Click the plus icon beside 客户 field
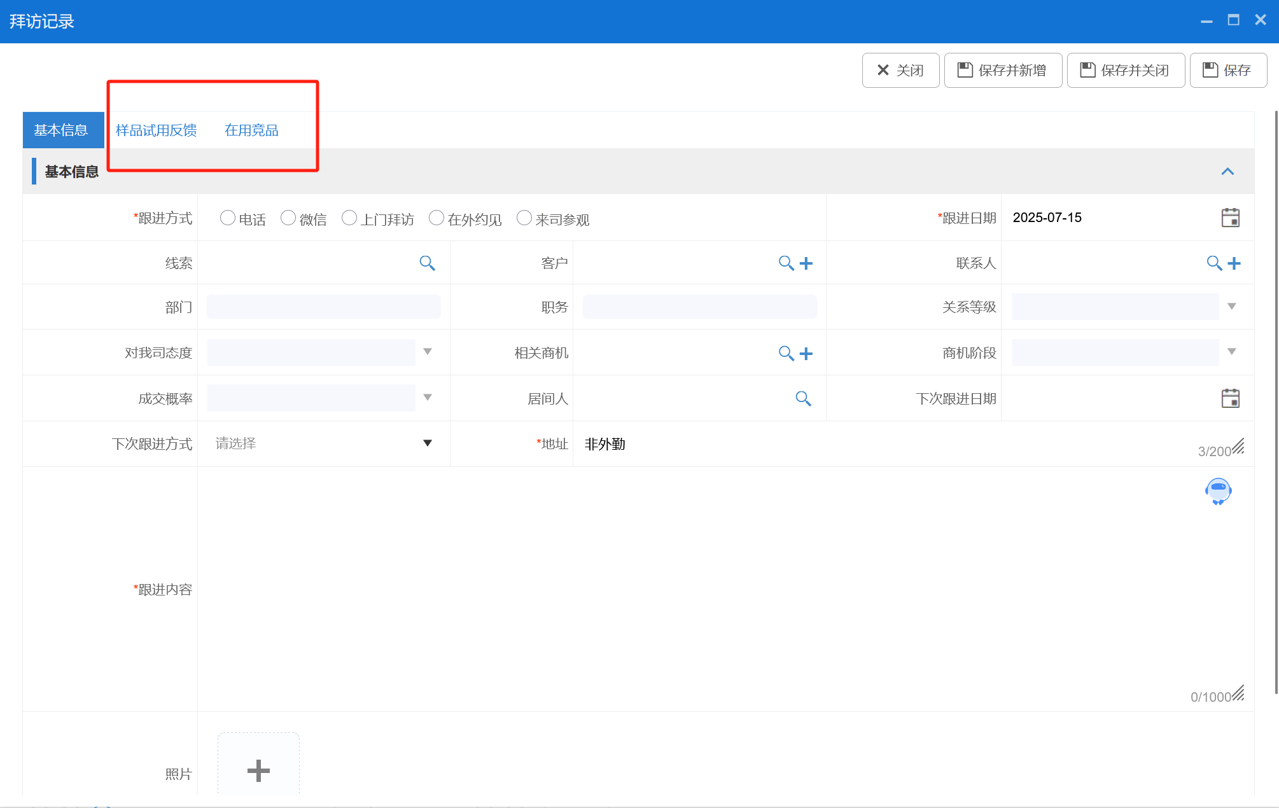Screen dimensions: 1279x808 click(x=806, y=263)
